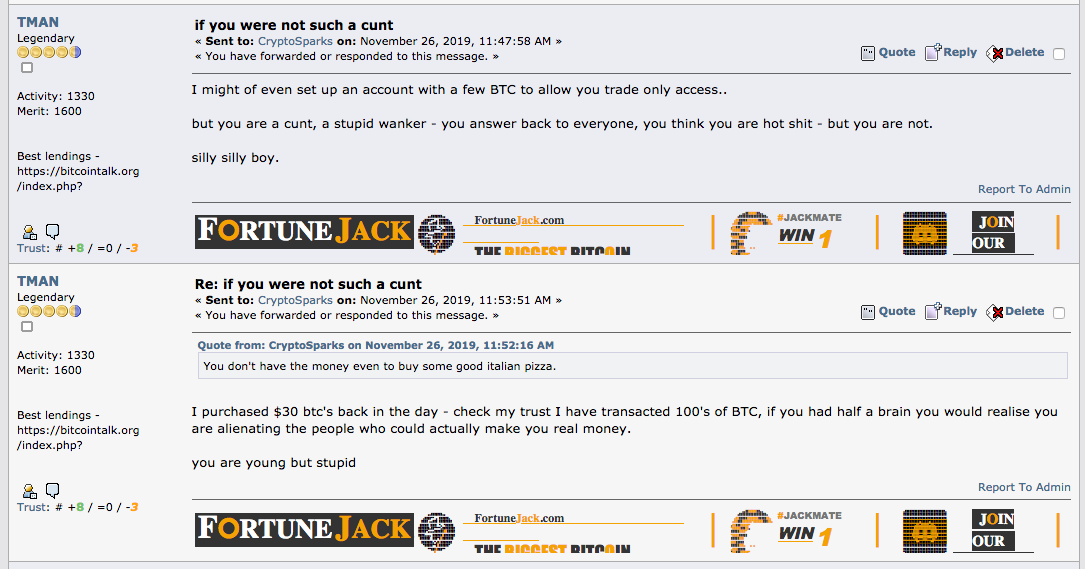Open the profile icon under second TMAN post
This screenshot has width=1085, height=569.
point(29,491)
